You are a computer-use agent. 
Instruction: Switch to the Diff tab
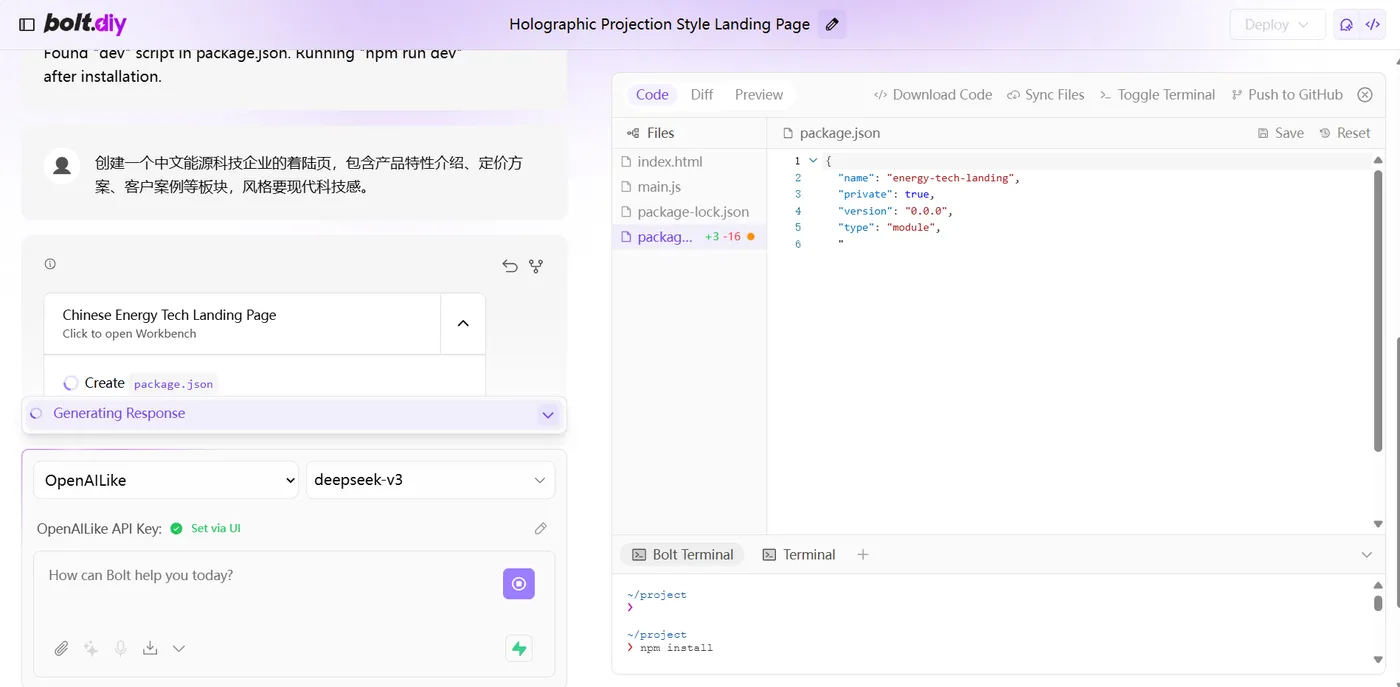pyautogui.click(x=702, y=95)
